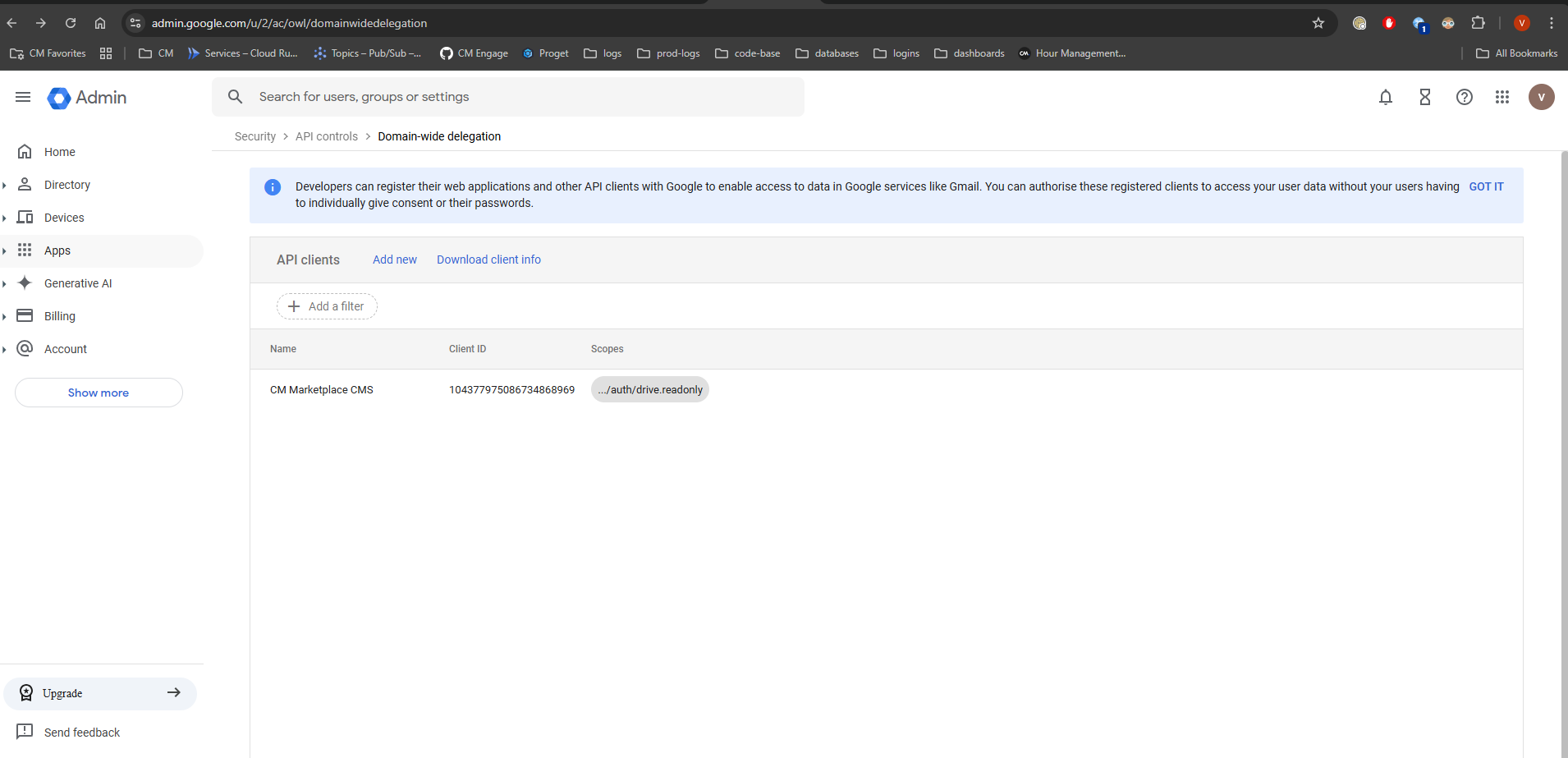Image resolution: width=1568 pixels, height=758 pixels.
Task: Open the help question mark icon
Action: 1465,97
